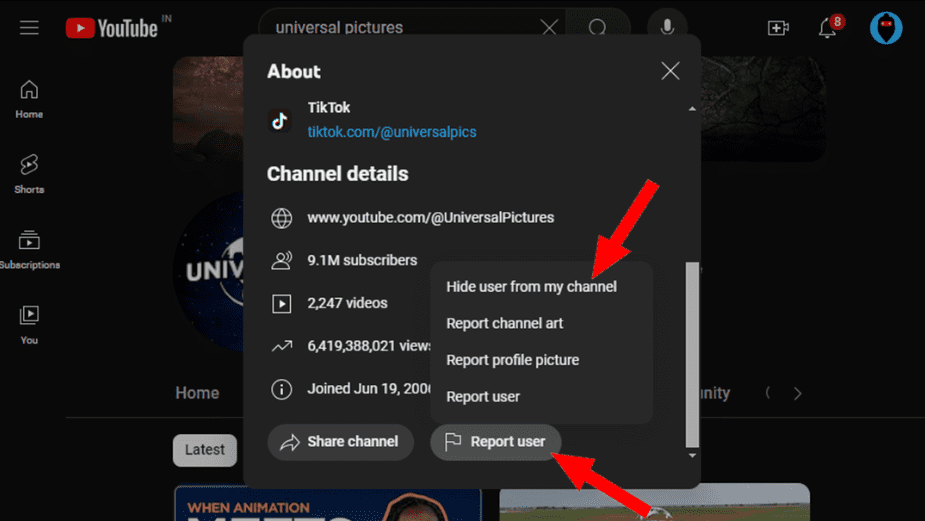Open the Create video menu
925x521 pixels.
(x=778, y=28)
